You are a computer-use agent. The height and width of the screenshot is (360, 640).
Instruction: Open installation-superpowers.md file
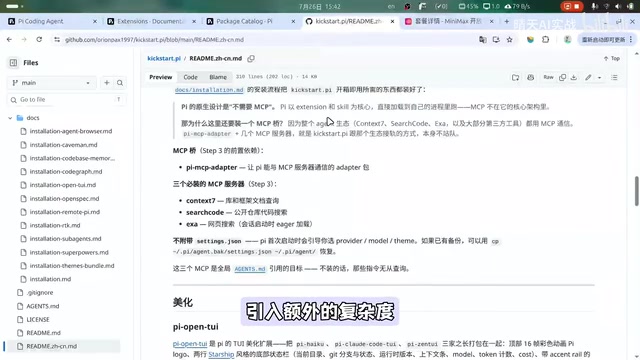69,252
